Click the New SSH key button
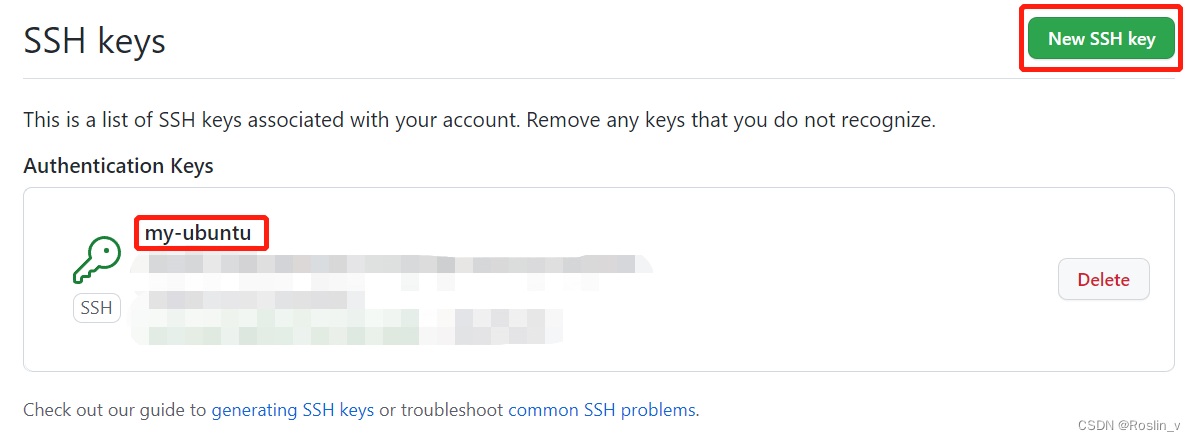 click(x=1101, y=39)
